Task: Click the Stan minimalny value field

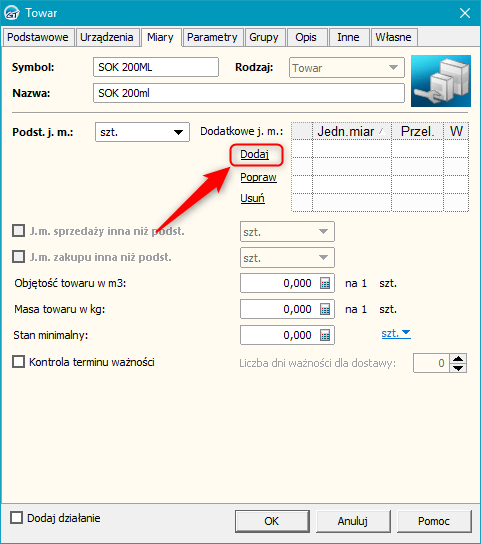Action: click(287, 335)
